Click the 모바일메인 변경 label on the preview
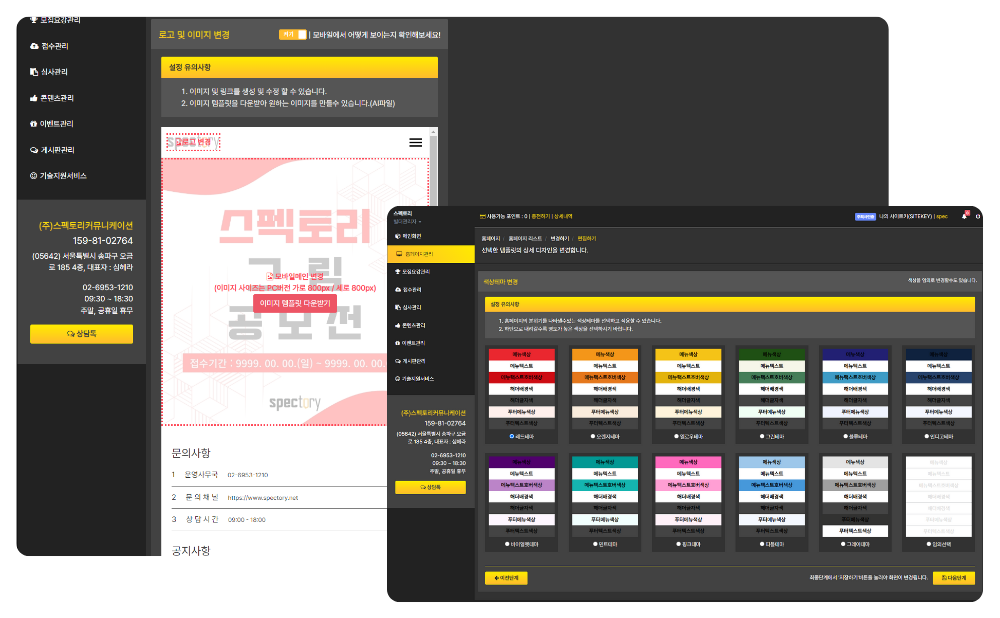This screenshot has height=618, width=1000. (295, 276)
